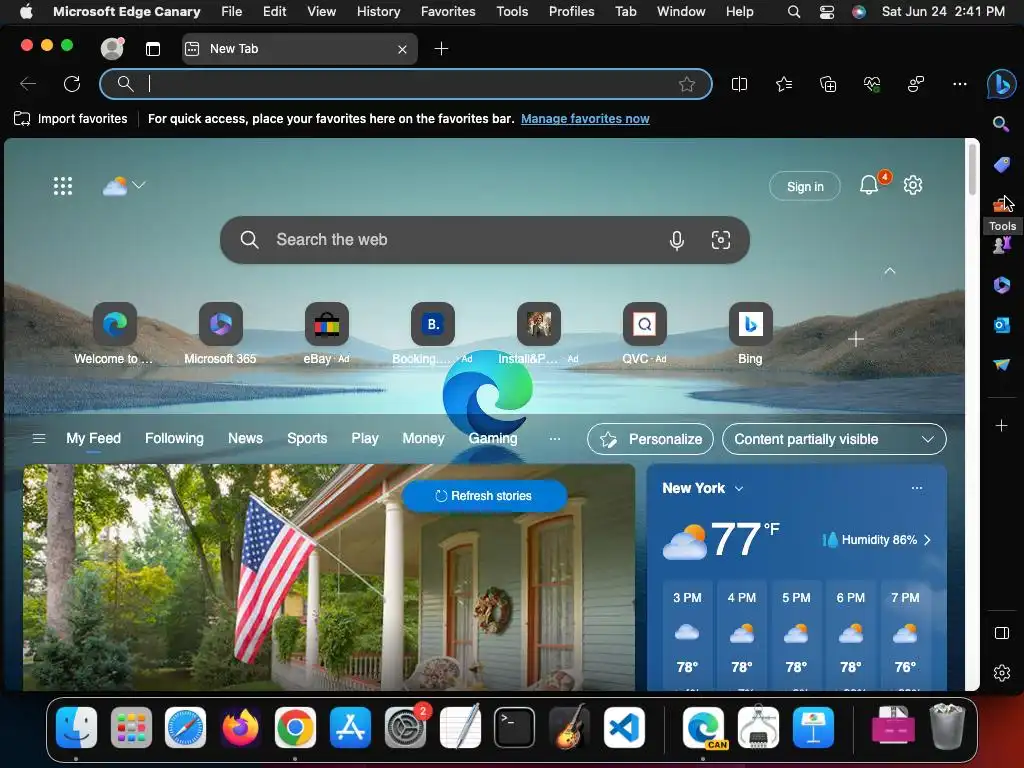Open the Collections toolbar icon

(827, 84)
